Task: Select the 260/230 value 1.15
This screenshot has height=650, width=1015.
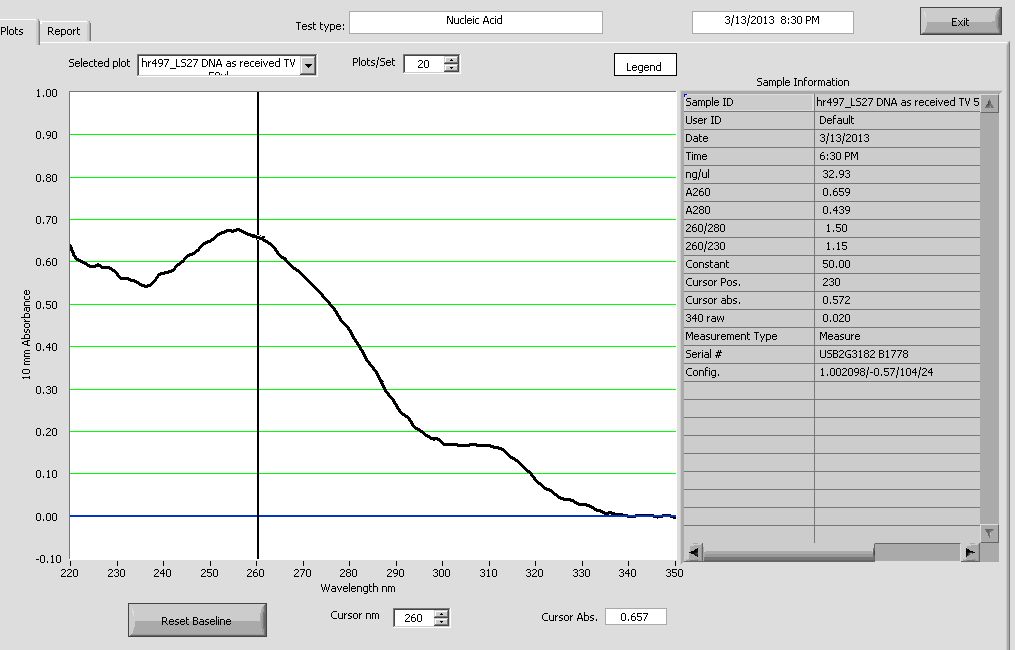Action: click(897, 247)
